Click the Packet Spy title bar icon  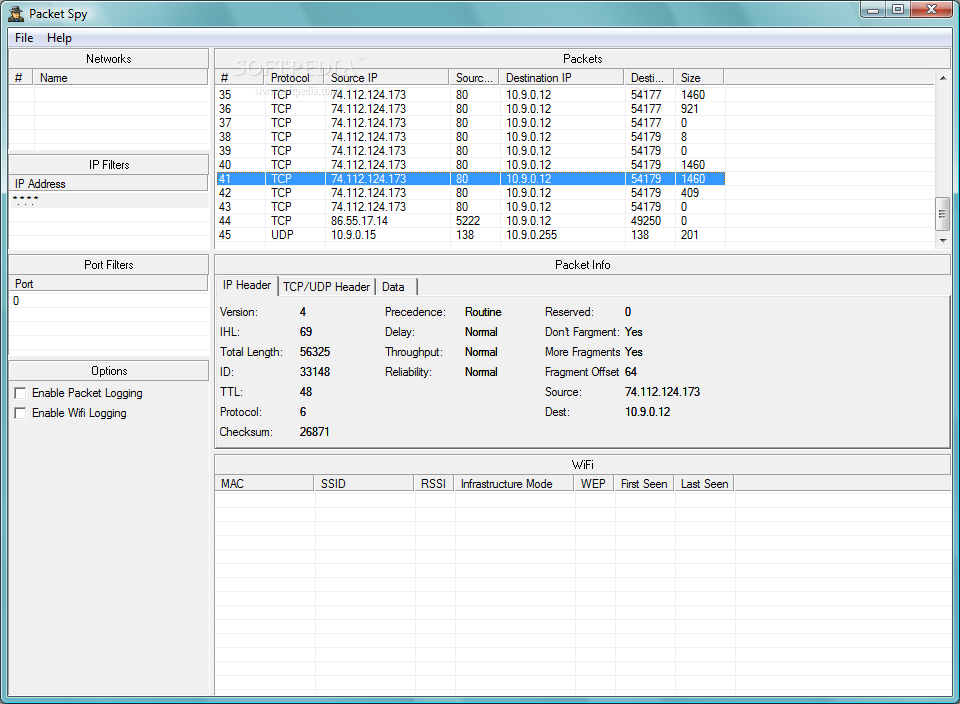coord(16,13)
